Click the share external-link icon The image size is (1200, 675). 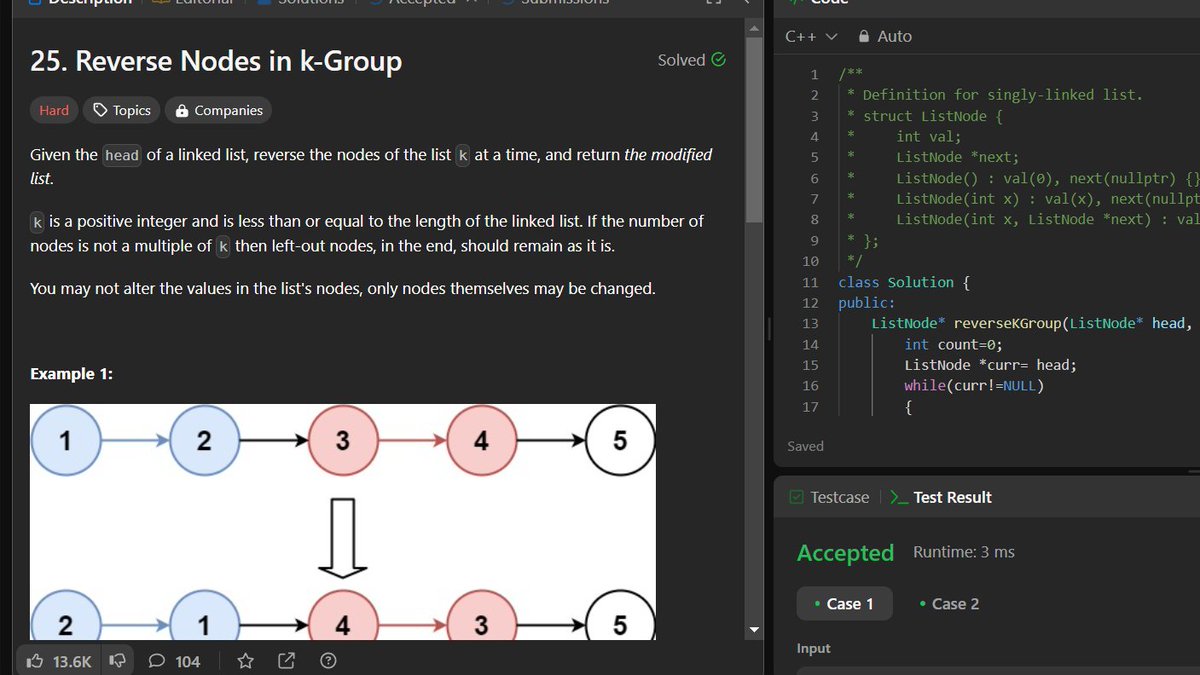tap(286, 661)
